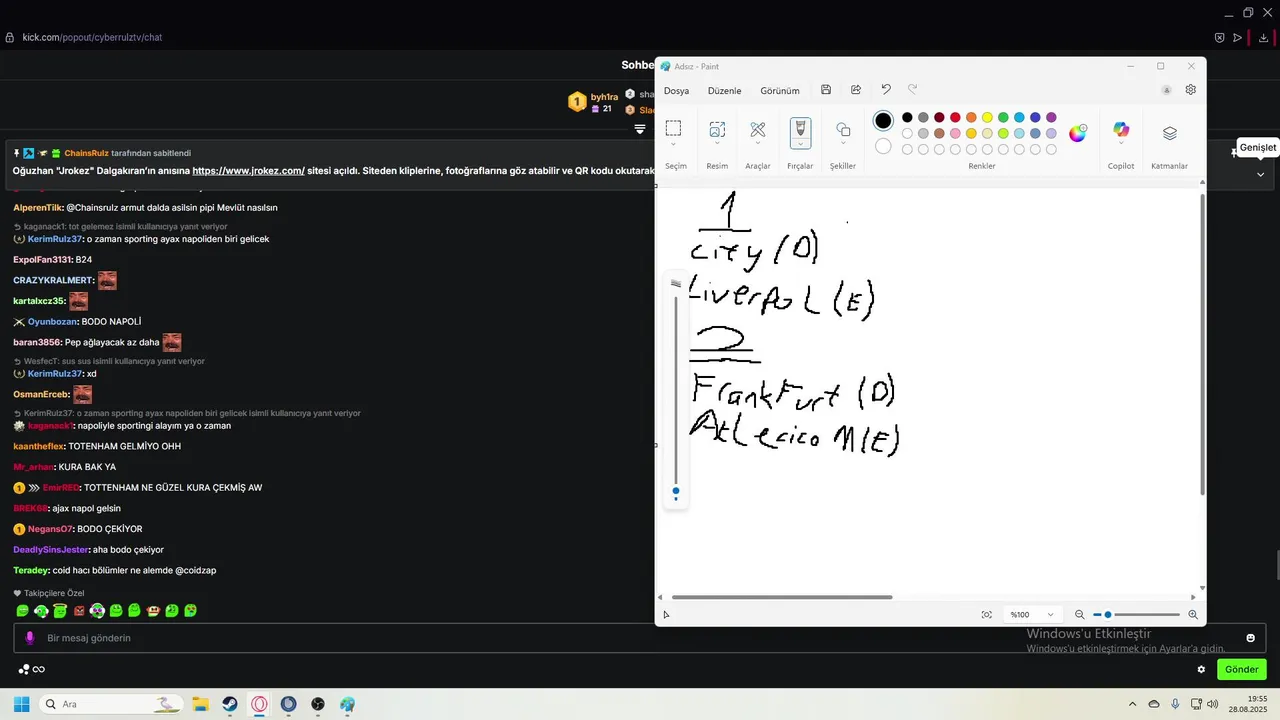
Task: Click the taskbar clock showing 19:55
Action: coord(1247,704)
